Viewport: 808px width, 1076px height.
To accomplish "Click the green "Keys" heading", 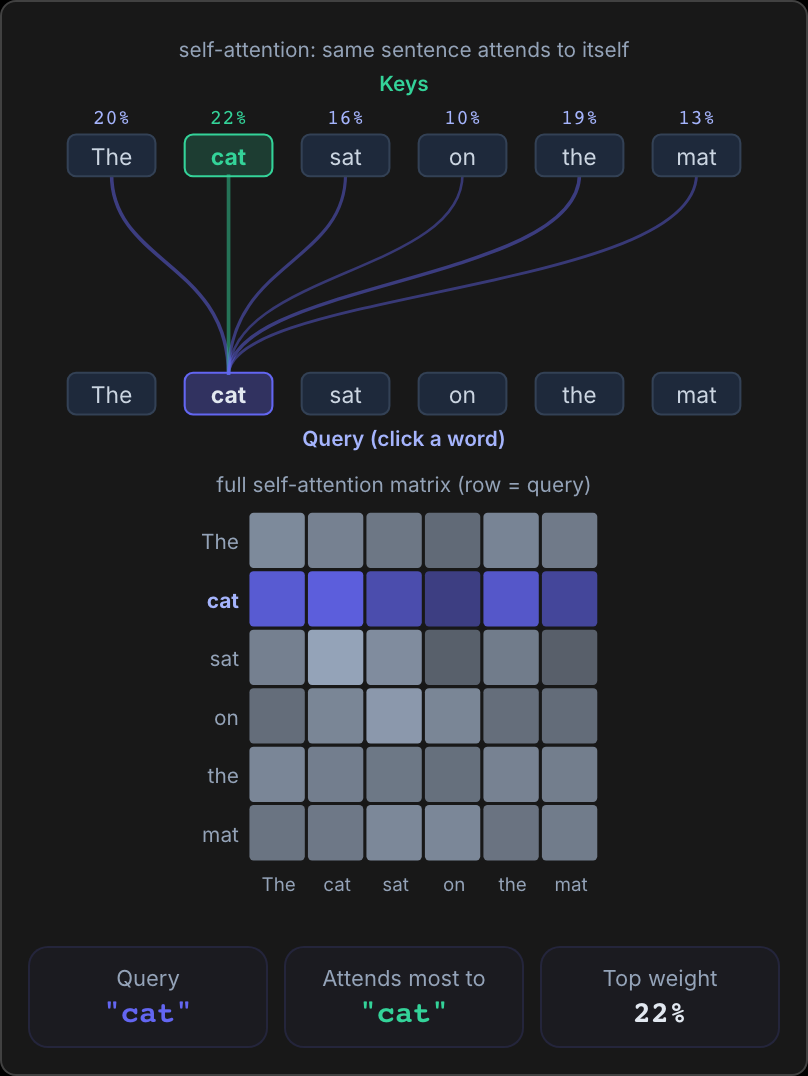I will pyautogui.click(x=404, y=84).
